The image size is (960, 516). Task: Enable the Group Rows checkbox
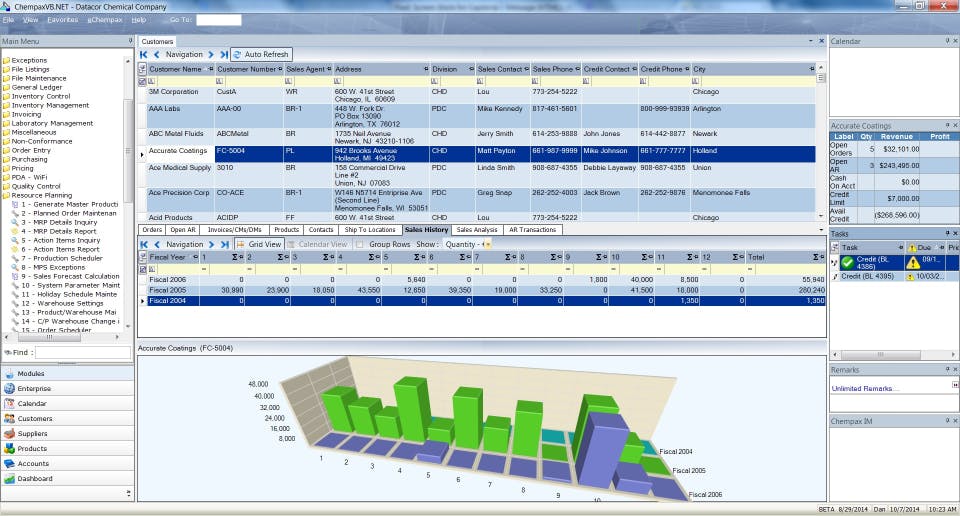coord(360,244)
